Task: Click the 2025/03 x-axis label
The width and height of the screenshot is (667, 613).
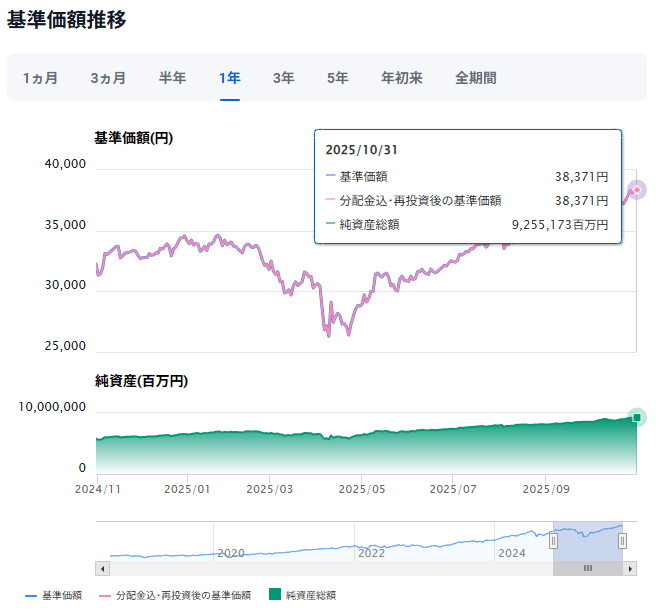Action: click(x=270, y=489)
